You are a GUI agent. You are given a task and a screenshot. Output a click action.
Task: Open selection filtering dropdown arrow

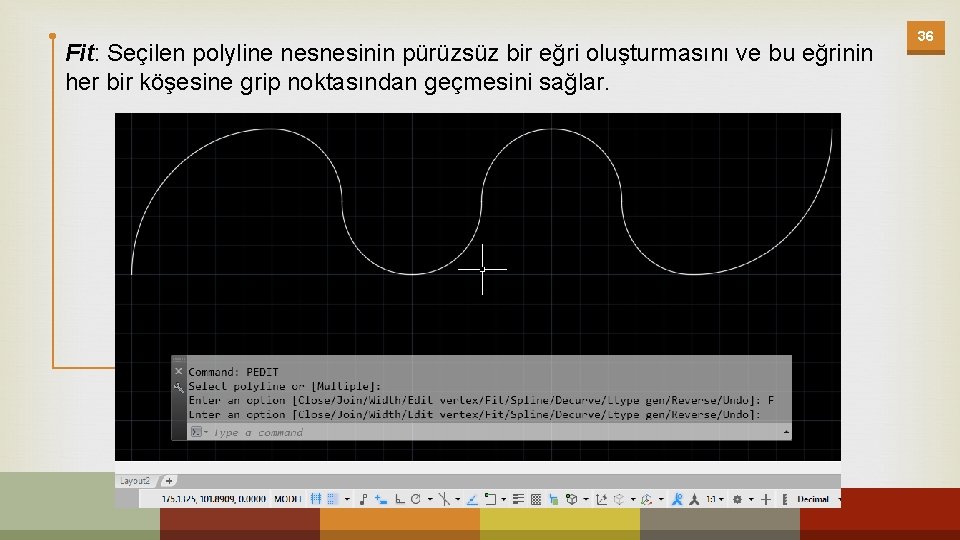pyautogui.click(x=633, y=500)
